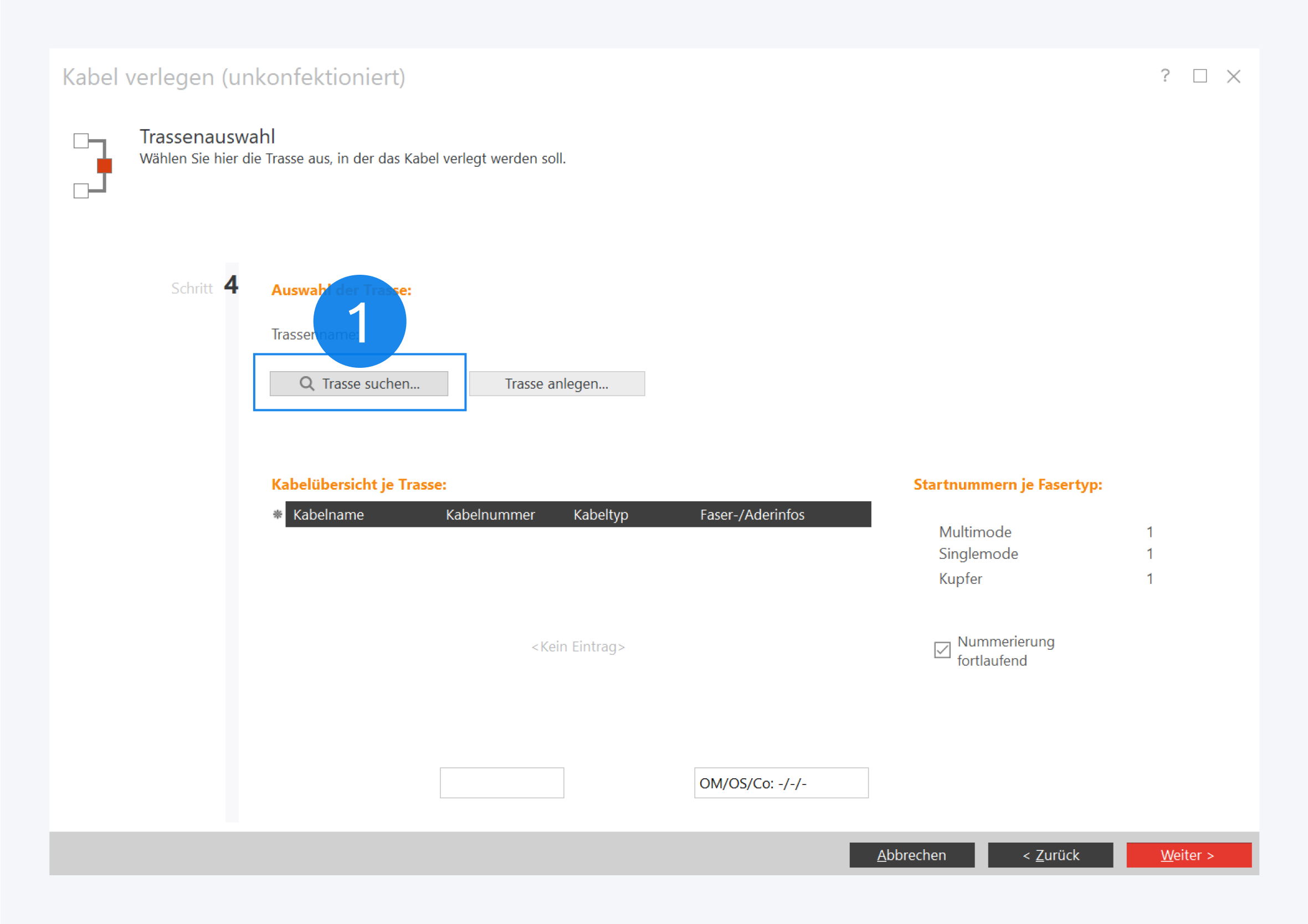Click the Faser-/Aderinfos column header
Screen dimensions: 1308x924
(x=752, y=515)
